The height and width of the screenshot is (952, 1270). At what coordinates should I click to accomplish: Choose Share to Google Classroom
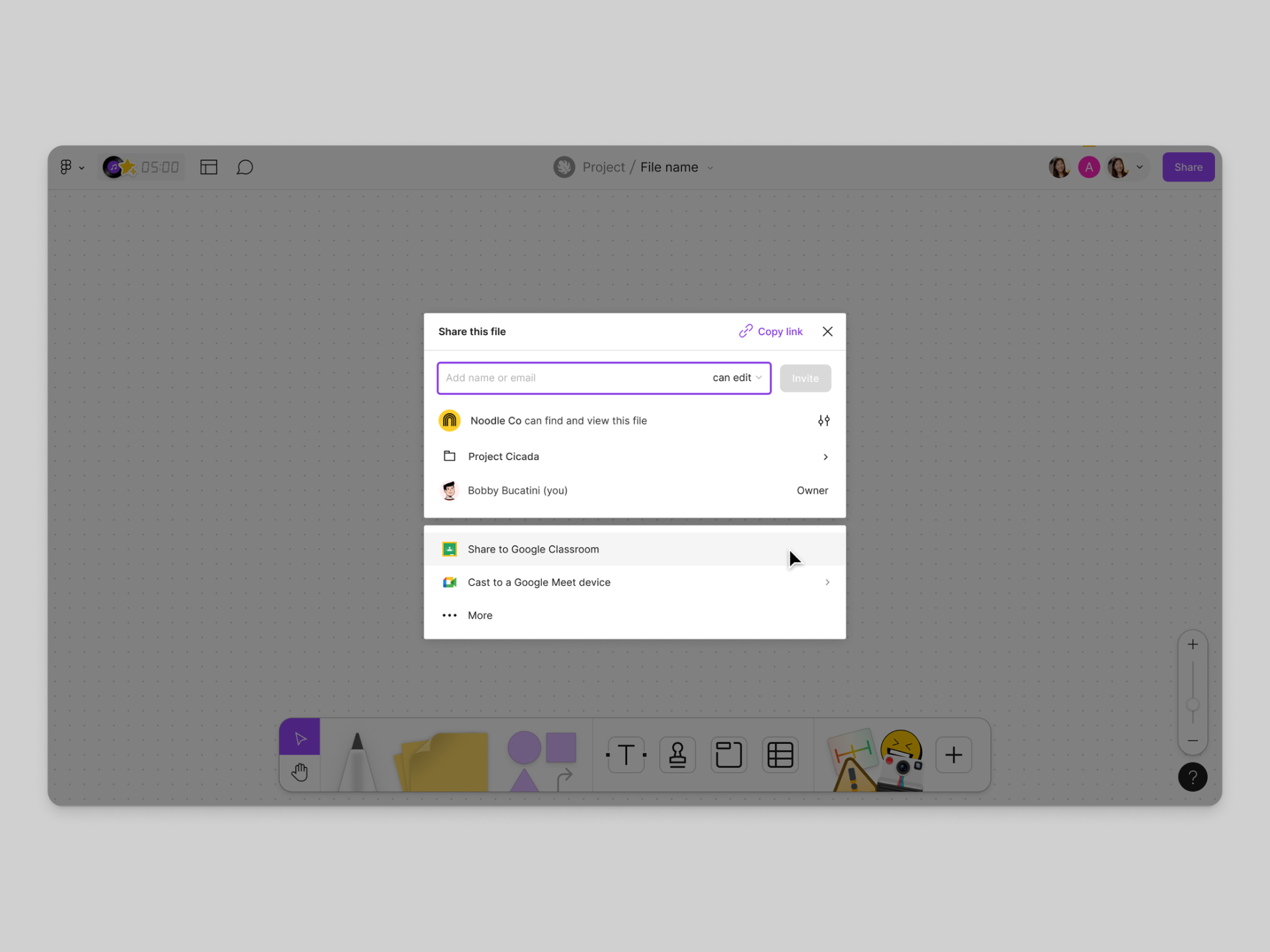click(533, 549)
